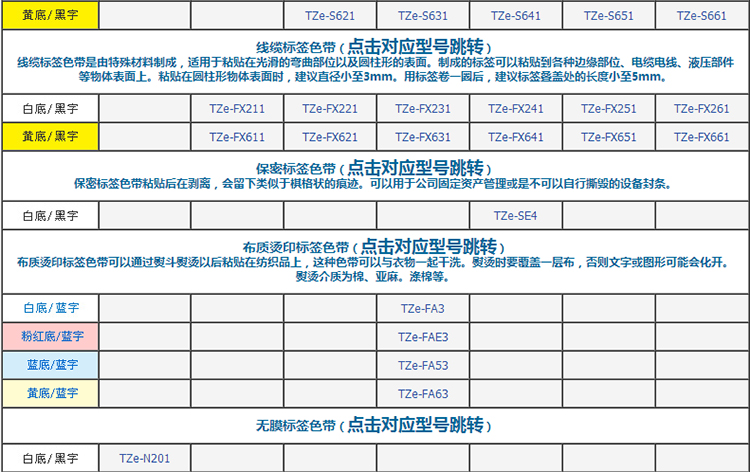Select 白底/黑字 label in the TZe-SE4 row
The height and width of the screenshot is (472, 750).
click(x=50, y=216)
